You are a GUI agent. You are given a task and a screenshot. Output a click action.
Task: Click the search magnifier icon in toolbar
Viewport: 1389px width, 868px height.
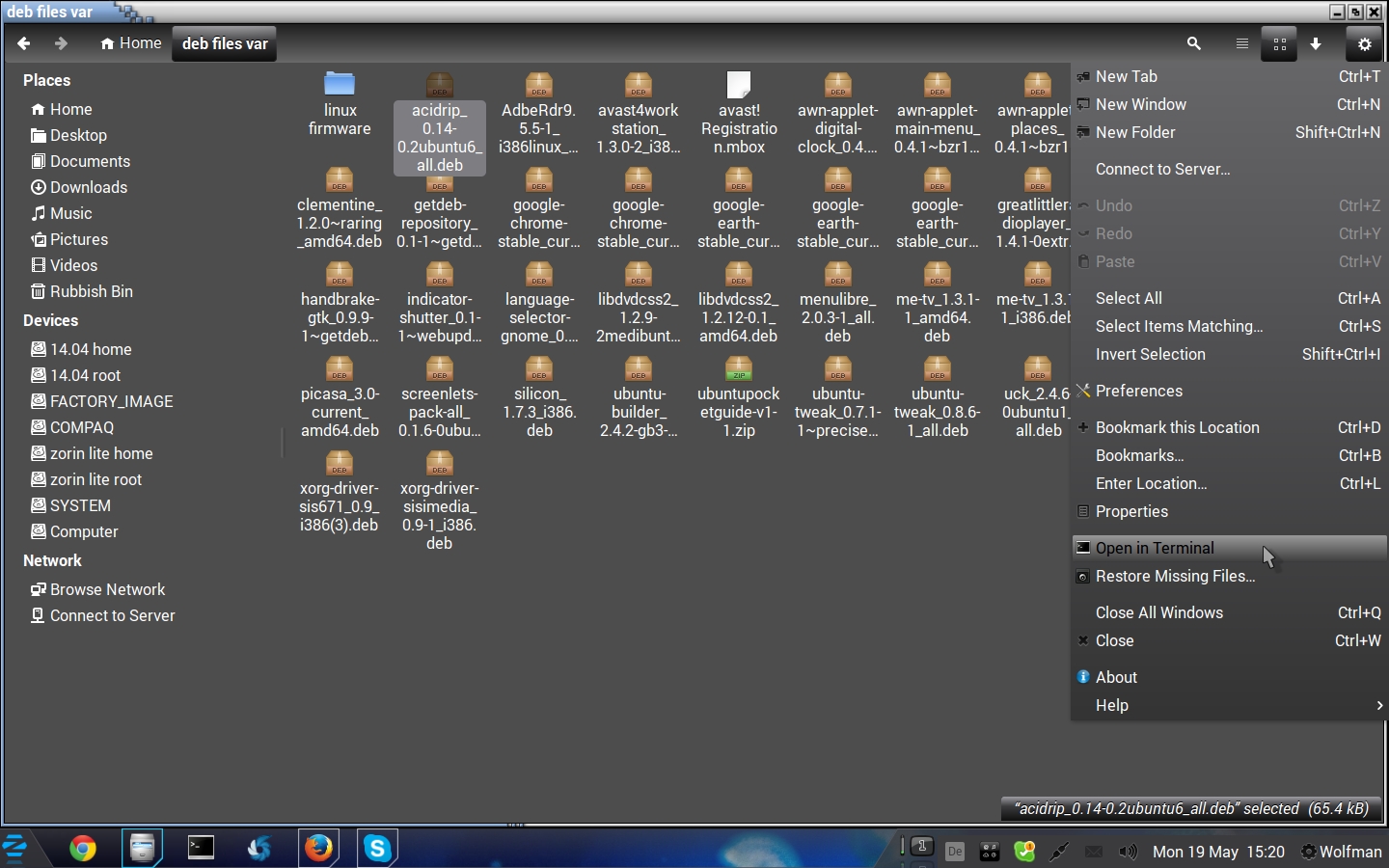pos(1193,44)
